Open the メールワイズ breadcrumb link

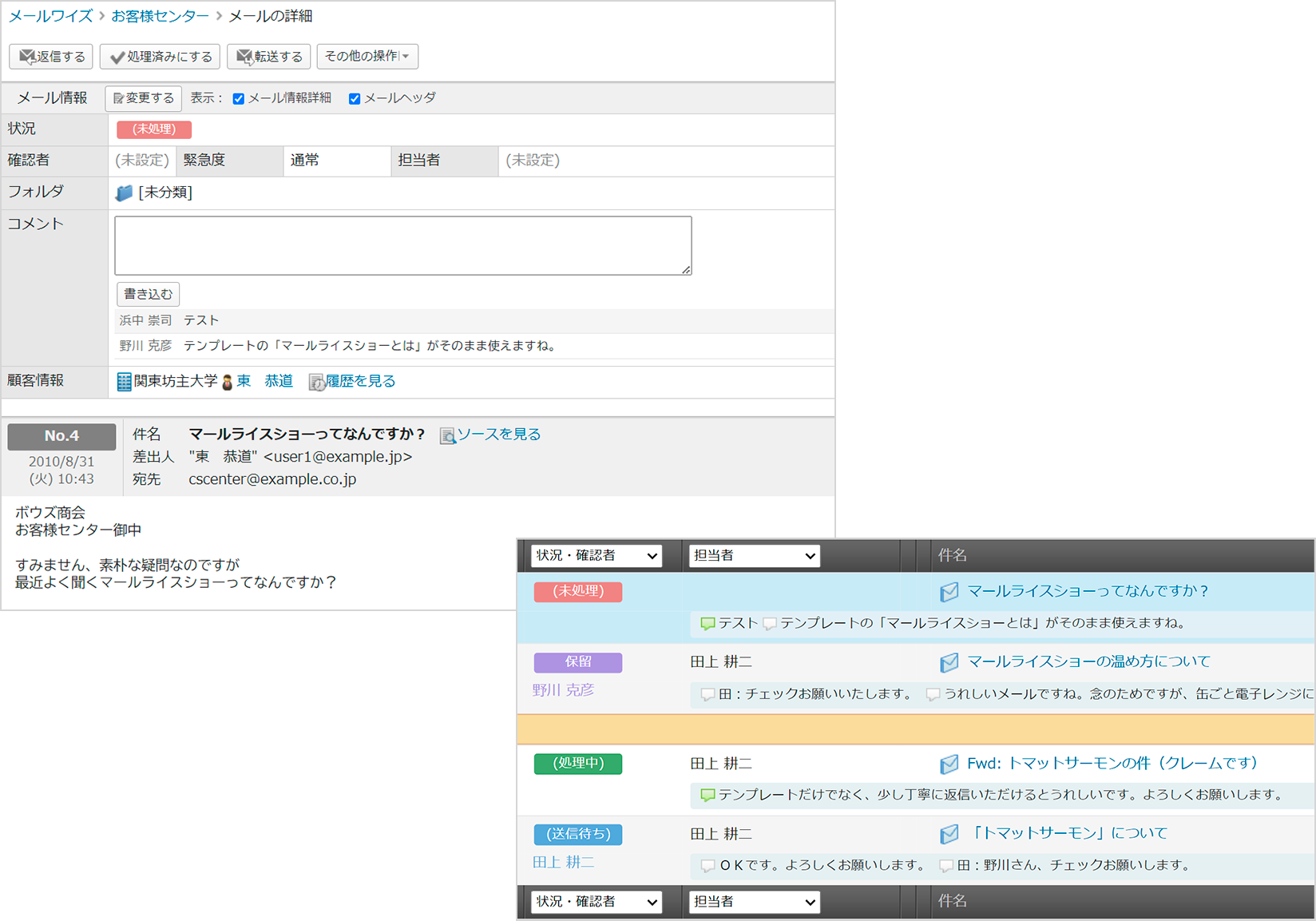coord(51,16)
